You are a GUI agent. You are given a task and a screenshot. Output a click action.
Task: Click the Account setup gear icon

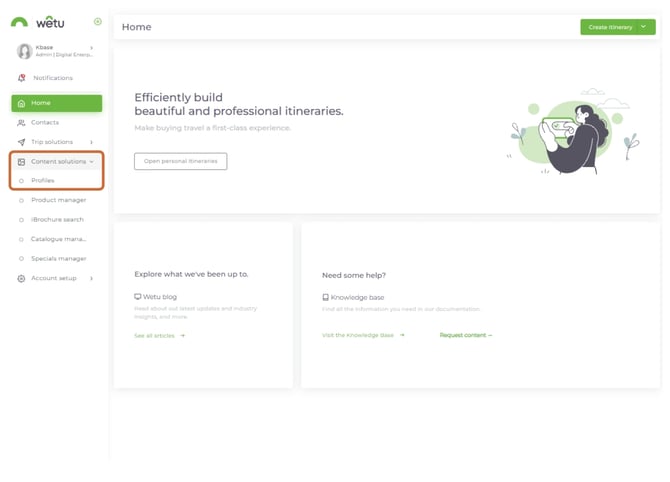(21, 279)
